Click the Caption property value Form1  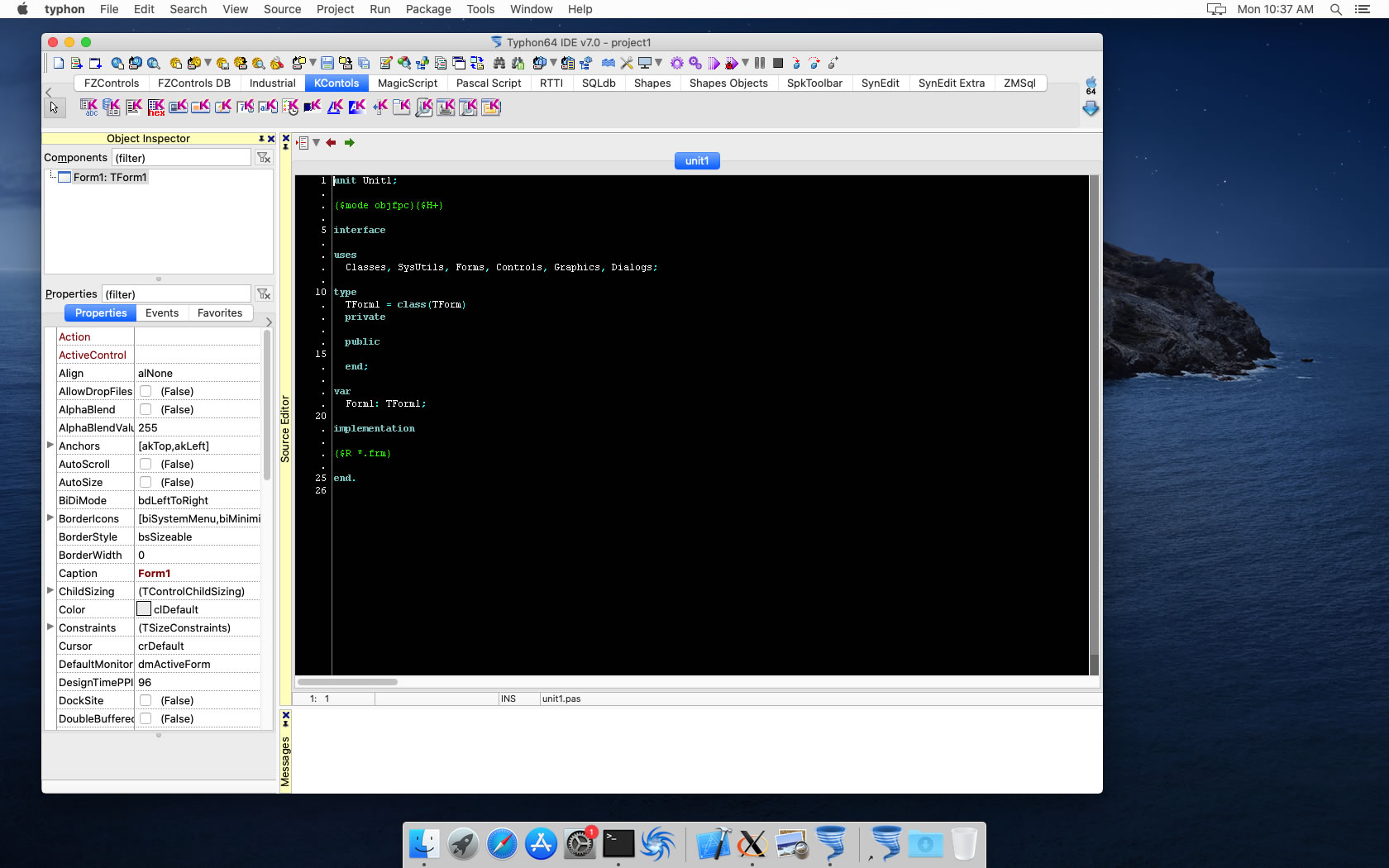tap(198, 573)
